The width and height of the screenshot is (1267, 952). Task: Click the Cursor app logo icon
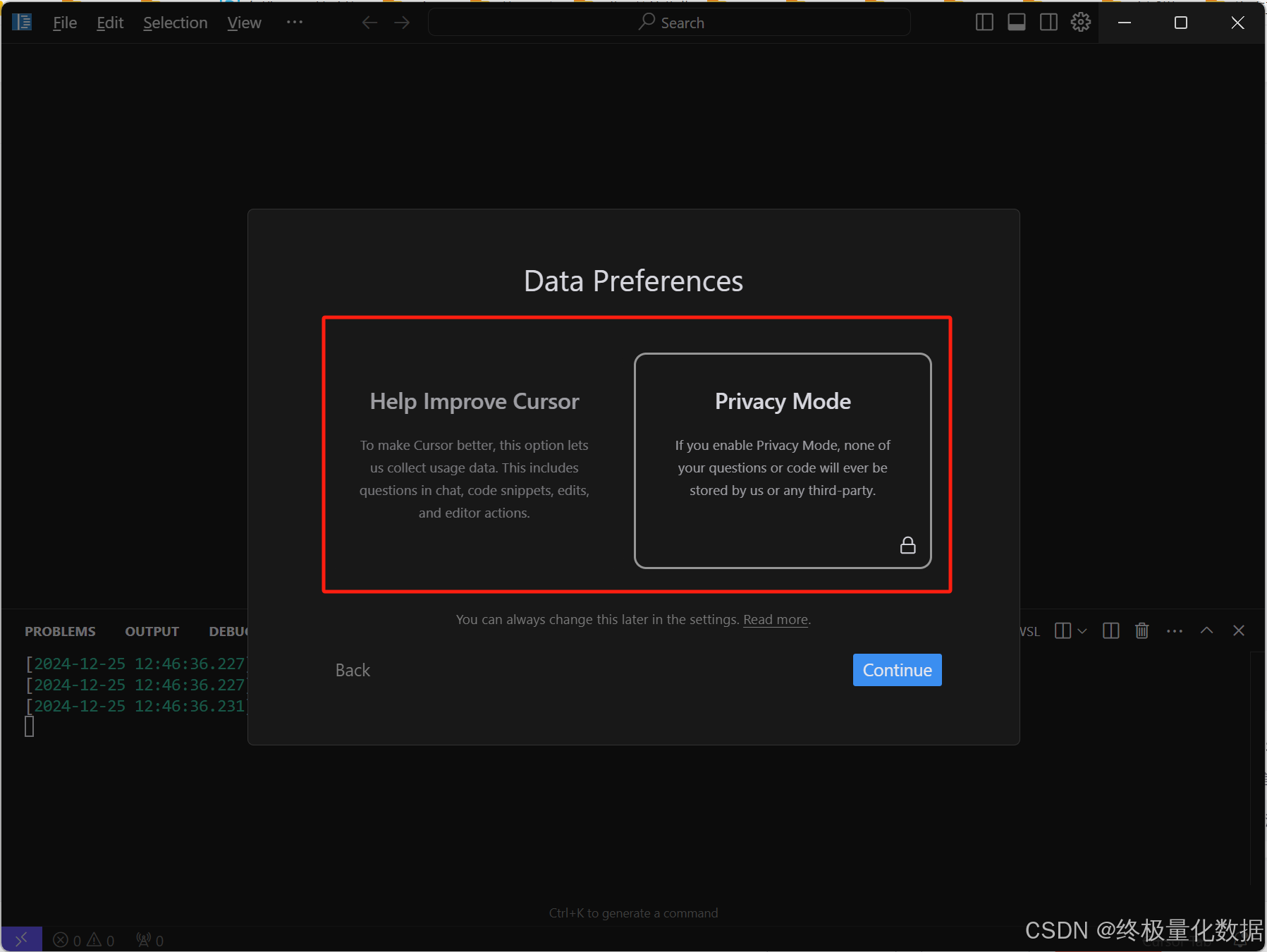pos(22,23)
